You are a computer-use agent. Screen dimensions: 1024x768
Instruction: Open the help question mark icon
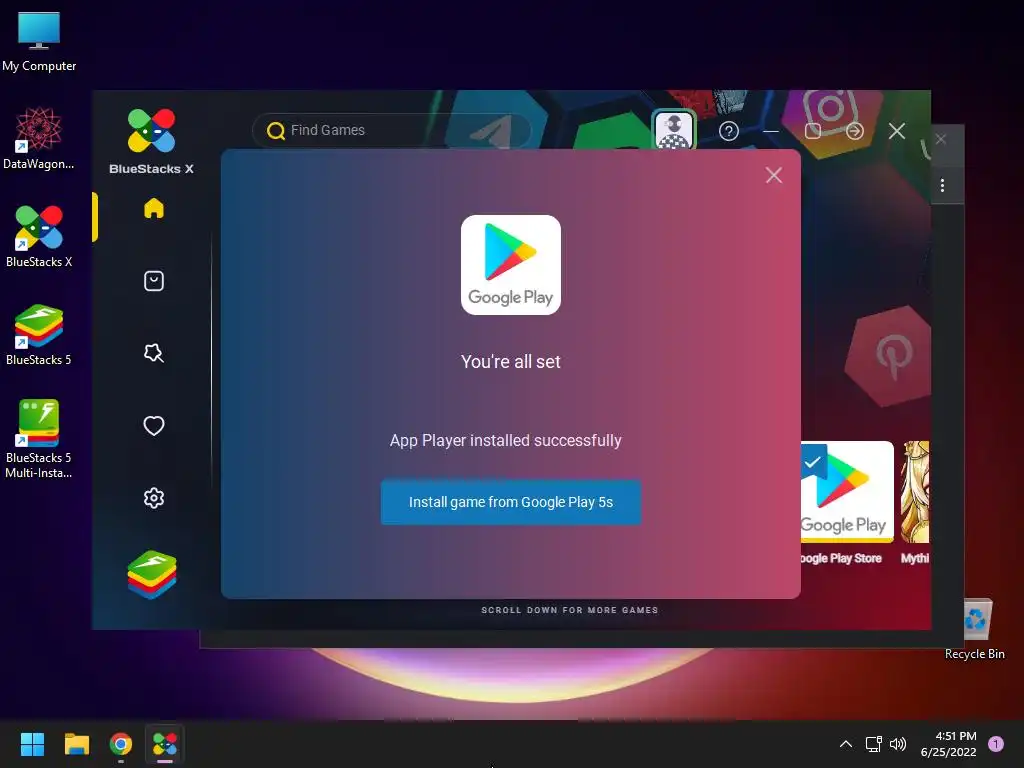[729, 131]
